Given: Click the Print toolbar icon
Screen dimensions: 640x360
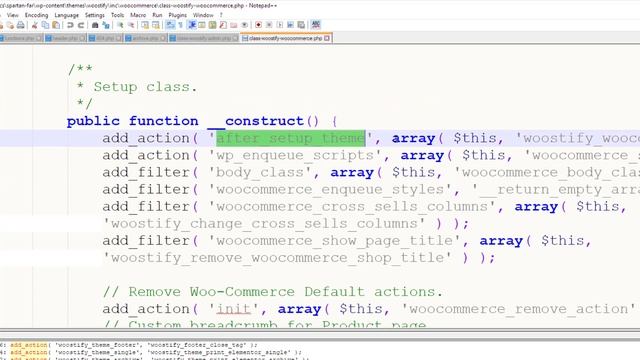Looking at the screenshot, I should [x=20, y=25].
